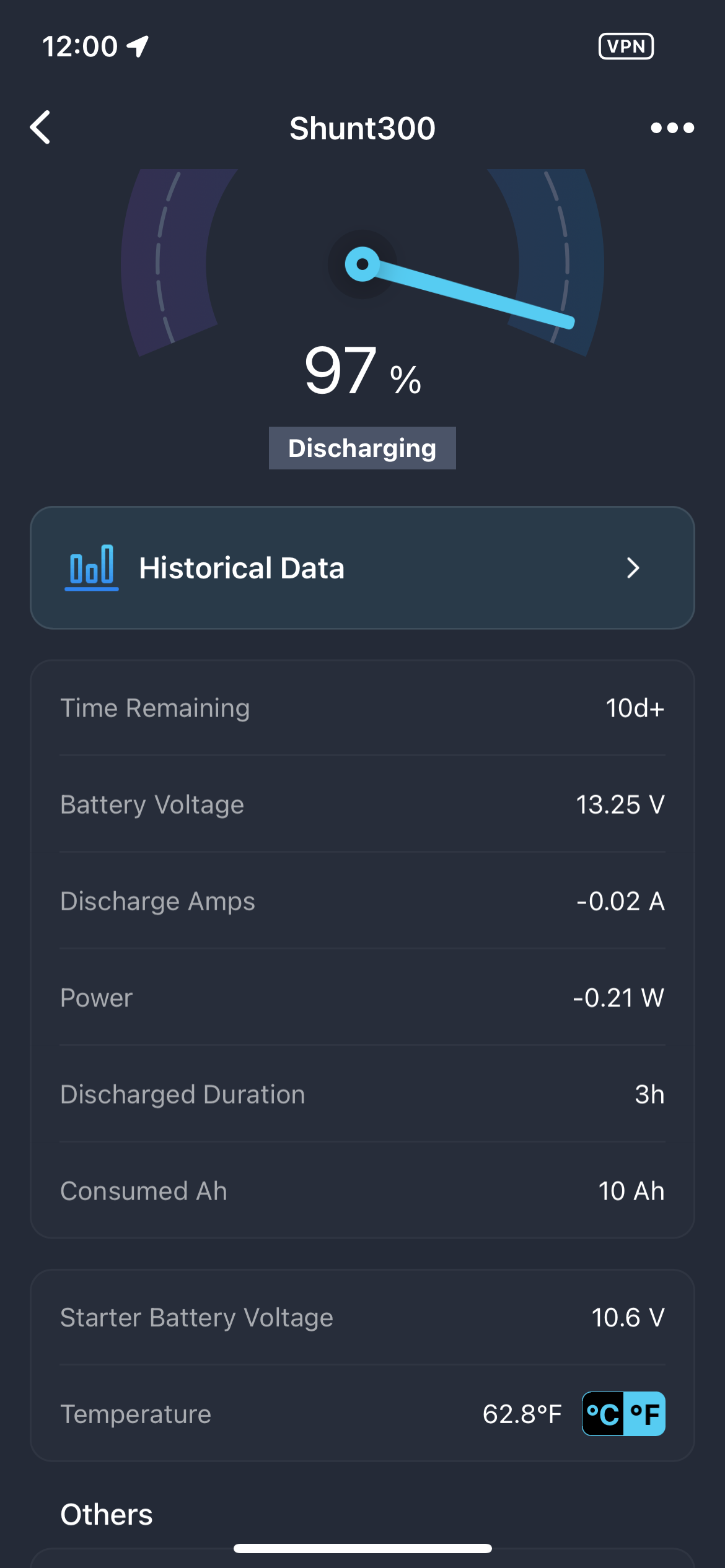Screen dimensions: 725x1568
Task: Switch temperature unit to Celsius
Action: (603, 1414)
